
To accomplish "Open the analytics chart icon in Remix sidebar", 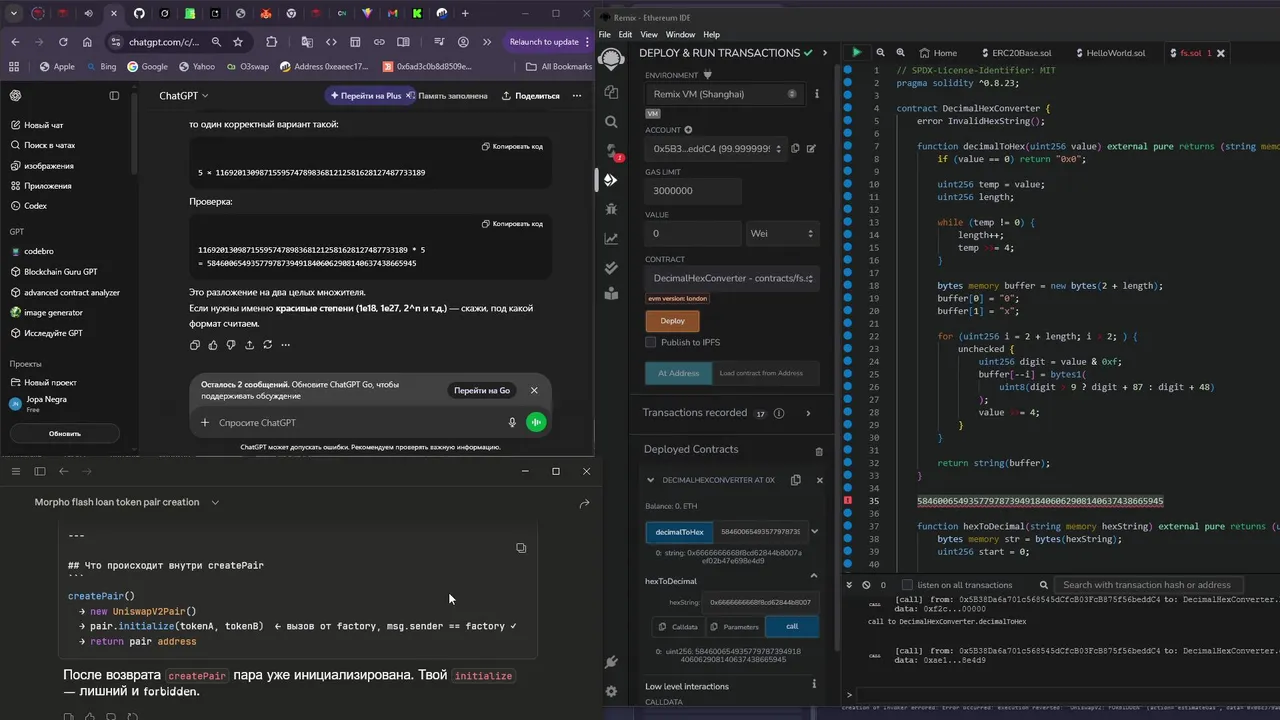I will pos(611,238).
